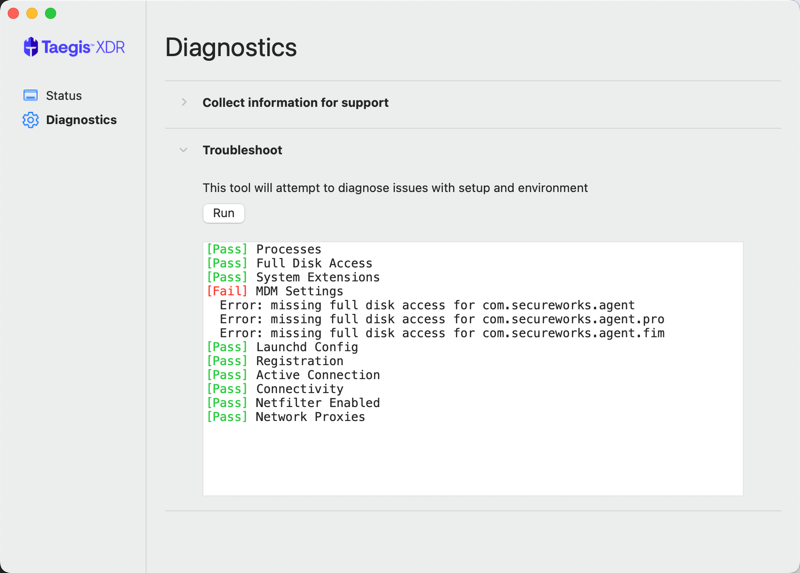The height and width of the screenshot is (573, 800).
Task: Click the Troubleshoot section heading
Action: pos(242,150)
